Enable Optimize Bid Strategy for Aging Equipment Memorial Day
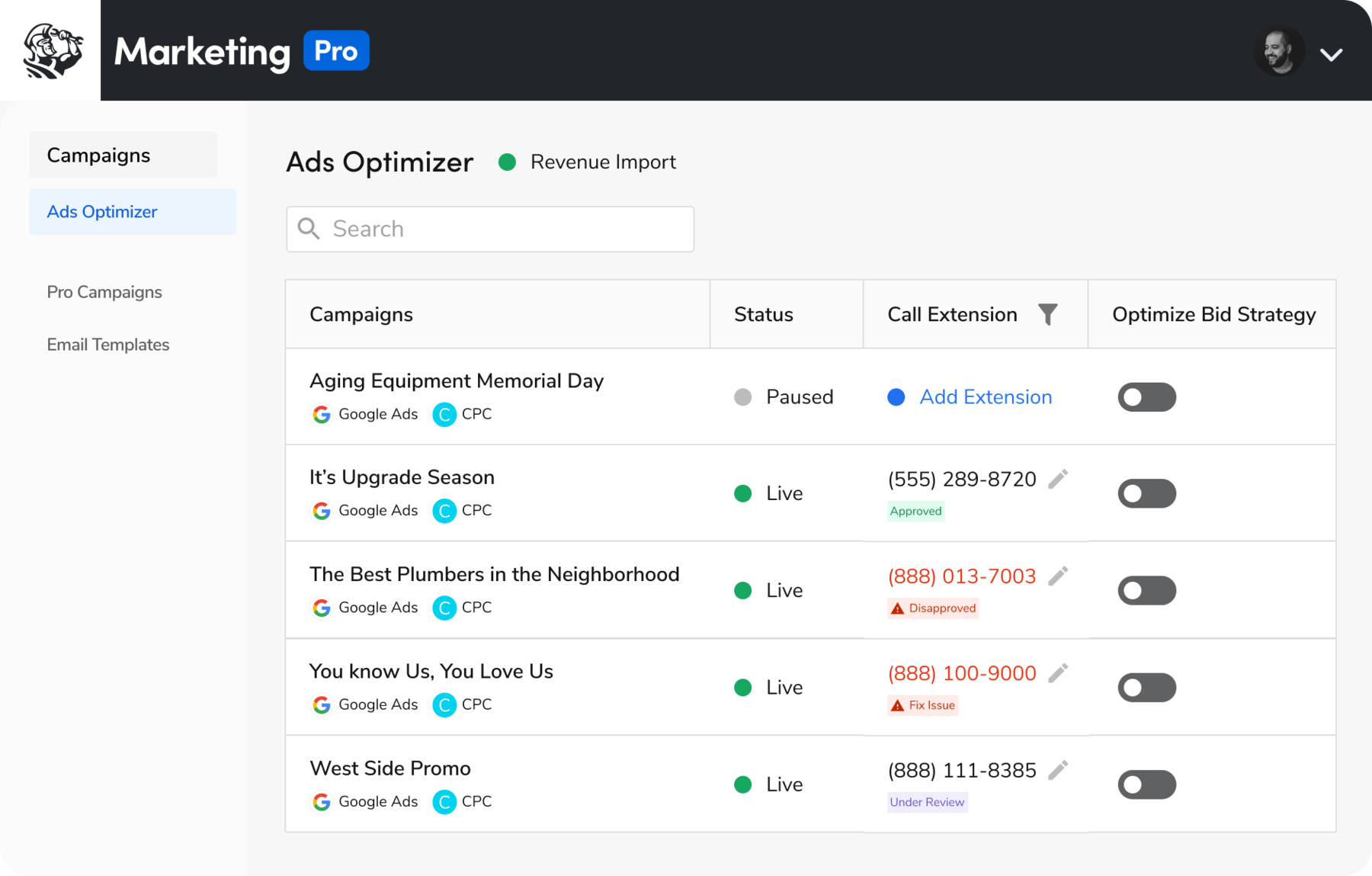 [x=1146, y=396]
